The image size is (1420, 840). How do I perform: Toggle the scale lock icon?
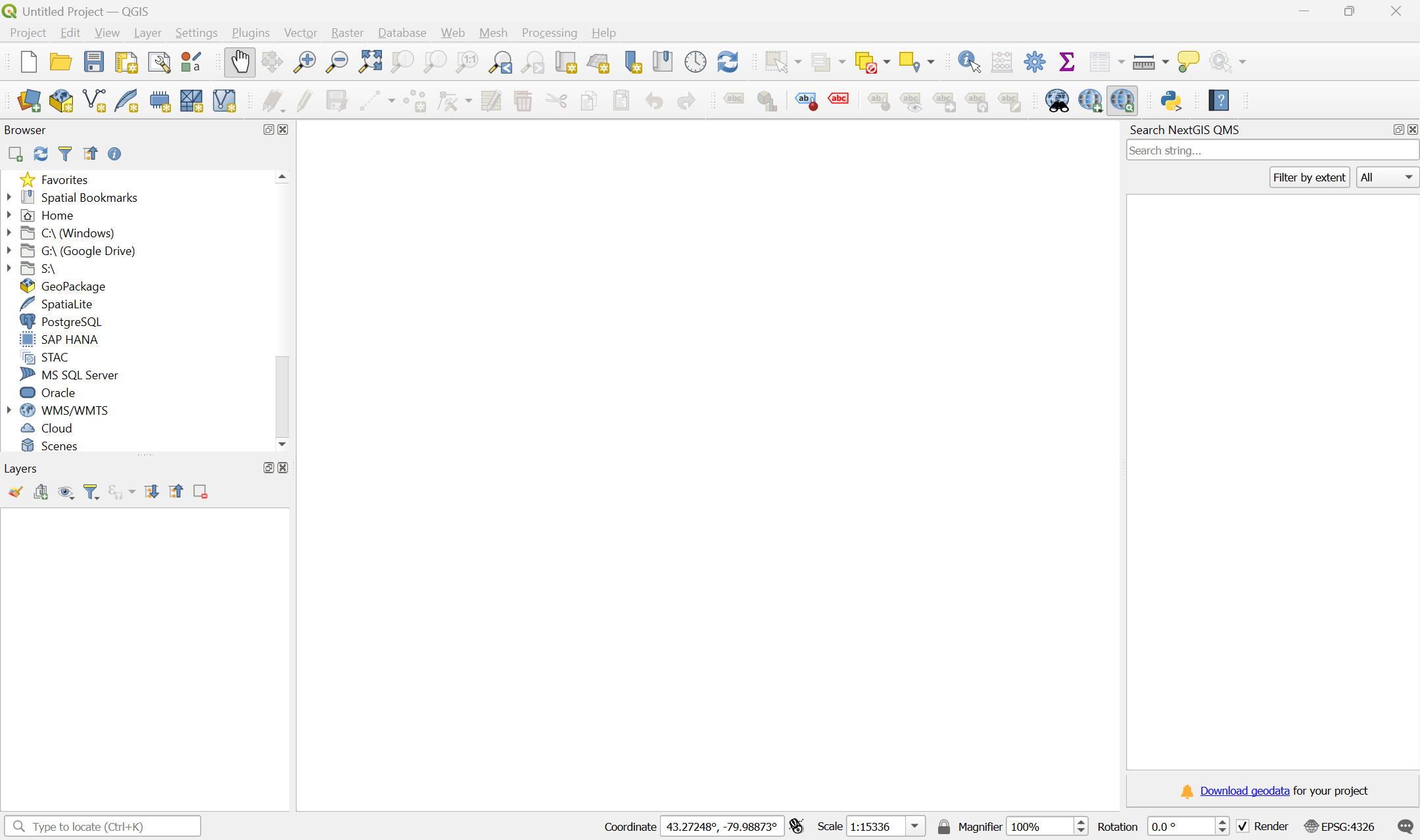tap(944, 827)
